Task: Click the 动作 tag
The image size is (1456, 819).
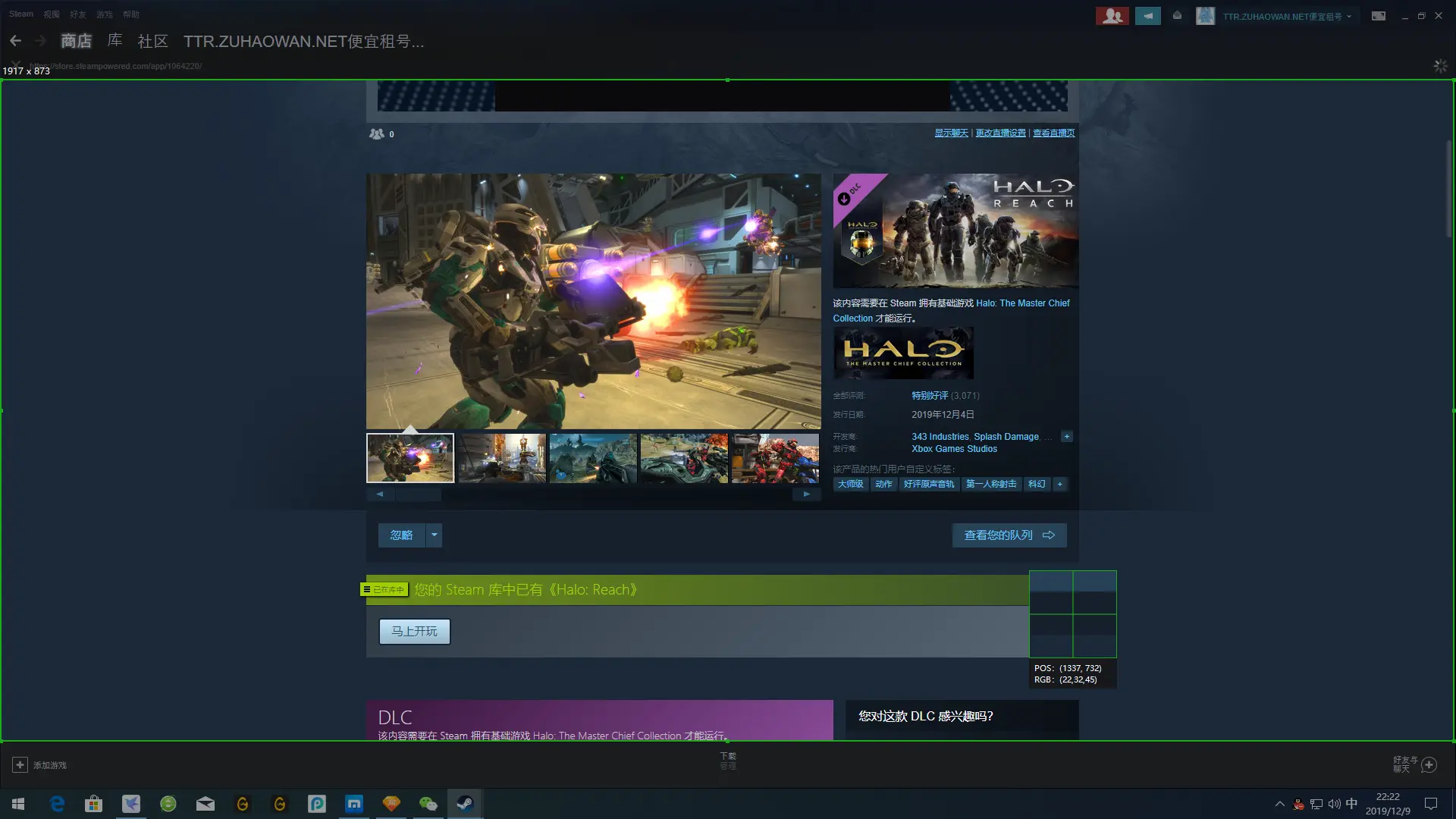Action: coord(883,484)
